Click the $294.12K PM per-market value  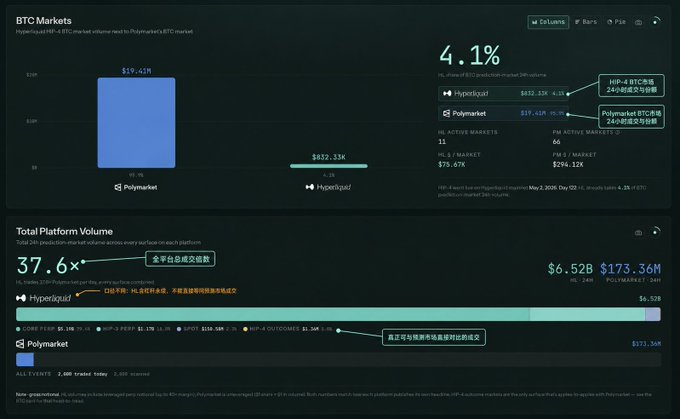(x=568, y=164)
